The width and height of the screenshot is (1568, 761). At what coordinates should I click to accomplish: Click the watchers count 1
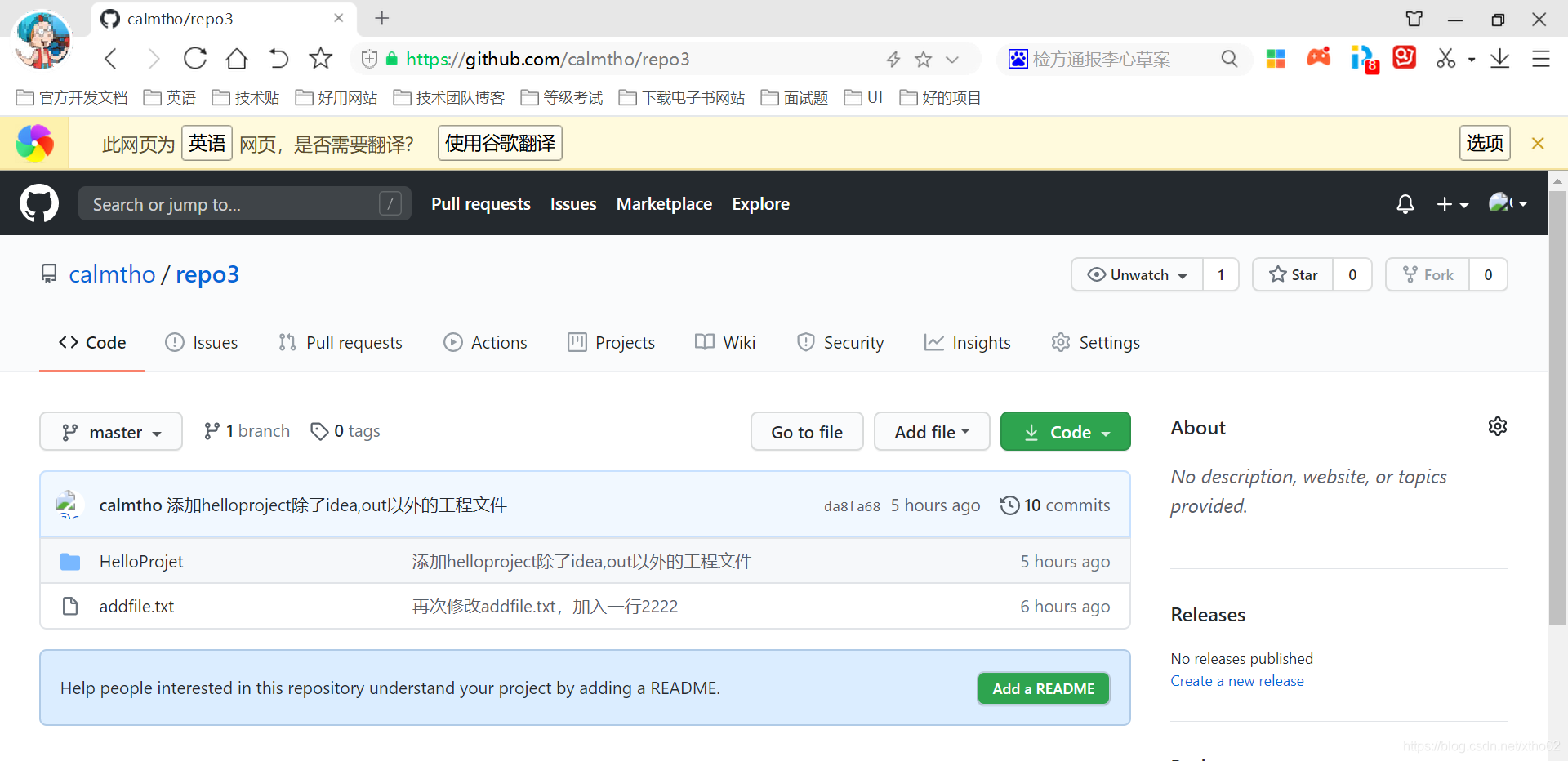tap(1221, 275)
